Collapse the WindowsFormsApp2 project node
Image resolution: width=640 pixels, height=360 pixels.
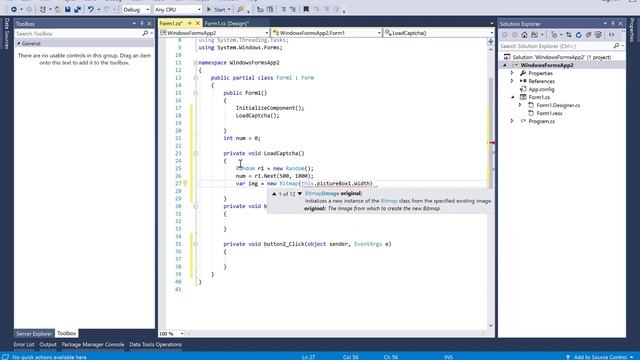[x=504, y=65]
